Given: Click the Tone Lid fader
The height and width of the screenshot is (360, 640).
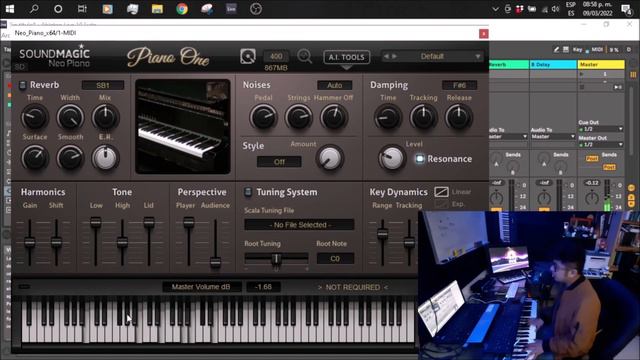Looking at the screenshot, I should [149, 222].
